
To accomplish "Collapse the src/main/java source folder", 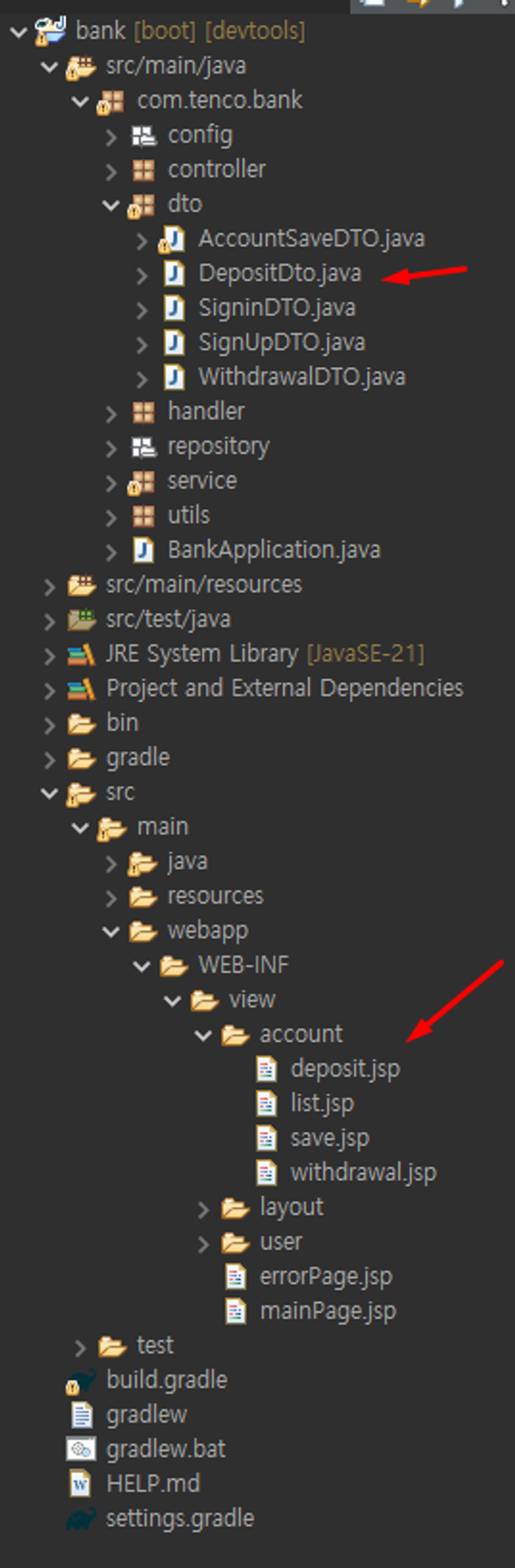I will click(x=50, y=67).
